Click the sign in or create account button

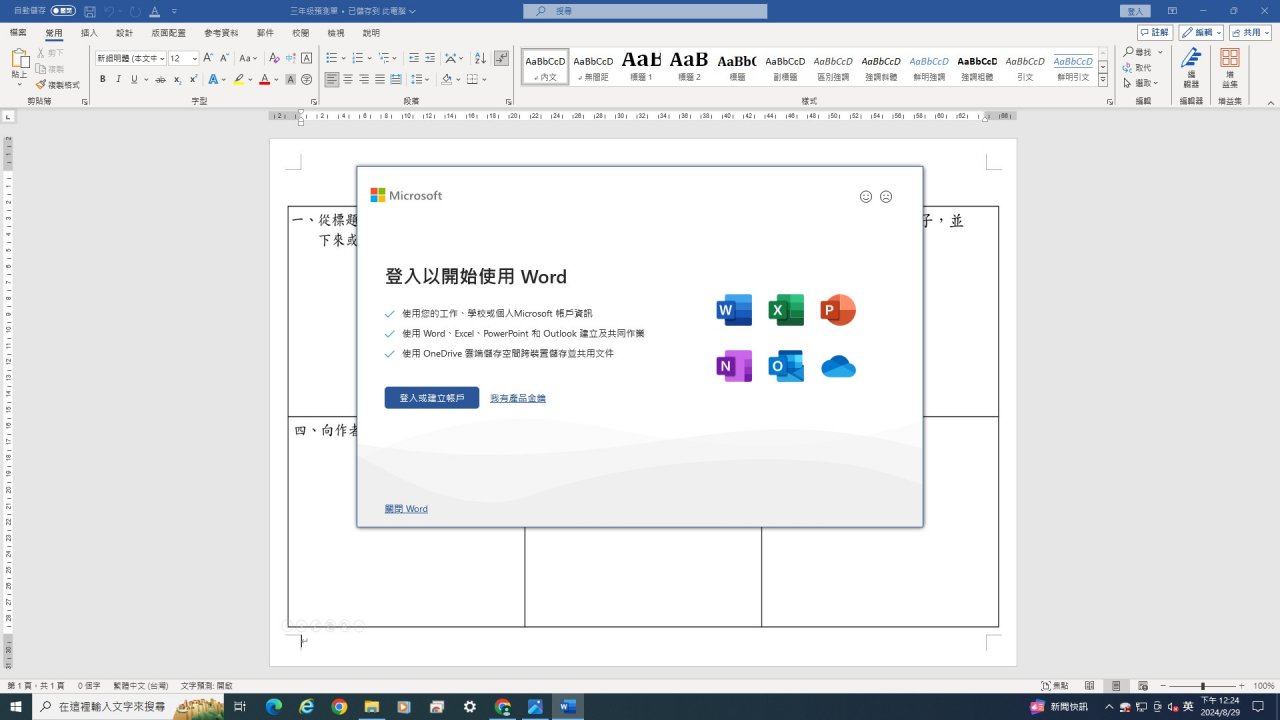431,398
